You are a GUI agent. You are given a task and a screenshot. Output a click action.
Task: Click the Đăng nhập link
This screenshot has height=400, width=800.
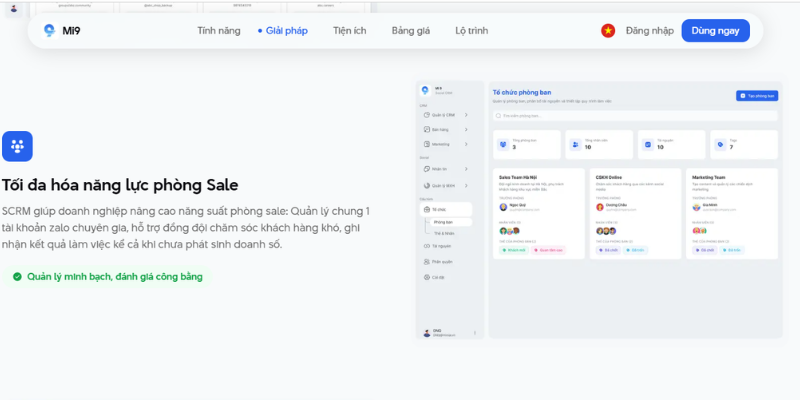649,31
